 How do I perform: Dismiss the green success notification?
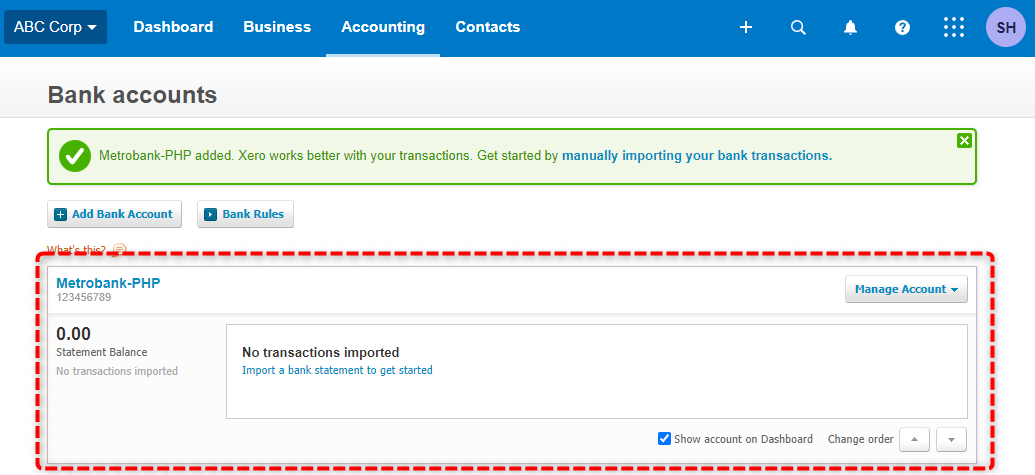(964, 141)
